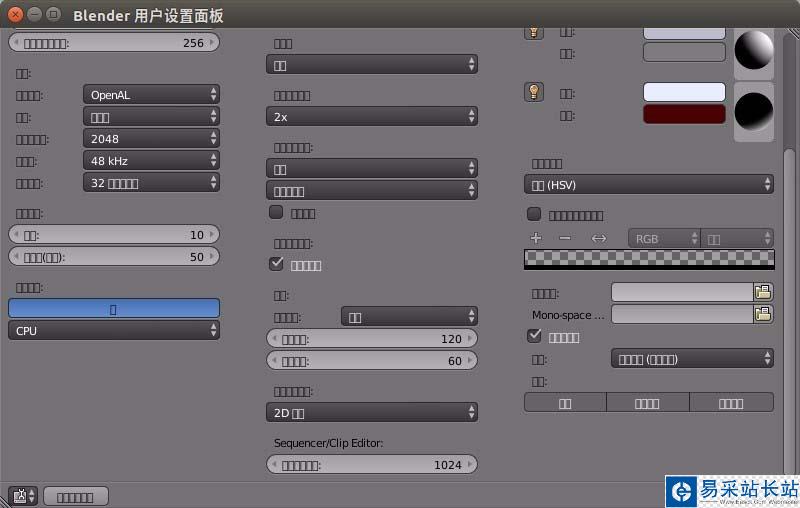This screenshot has width=800, height=508.
Task: Click the button at bottom beside editor icon
Action: [x=76, y=496]
